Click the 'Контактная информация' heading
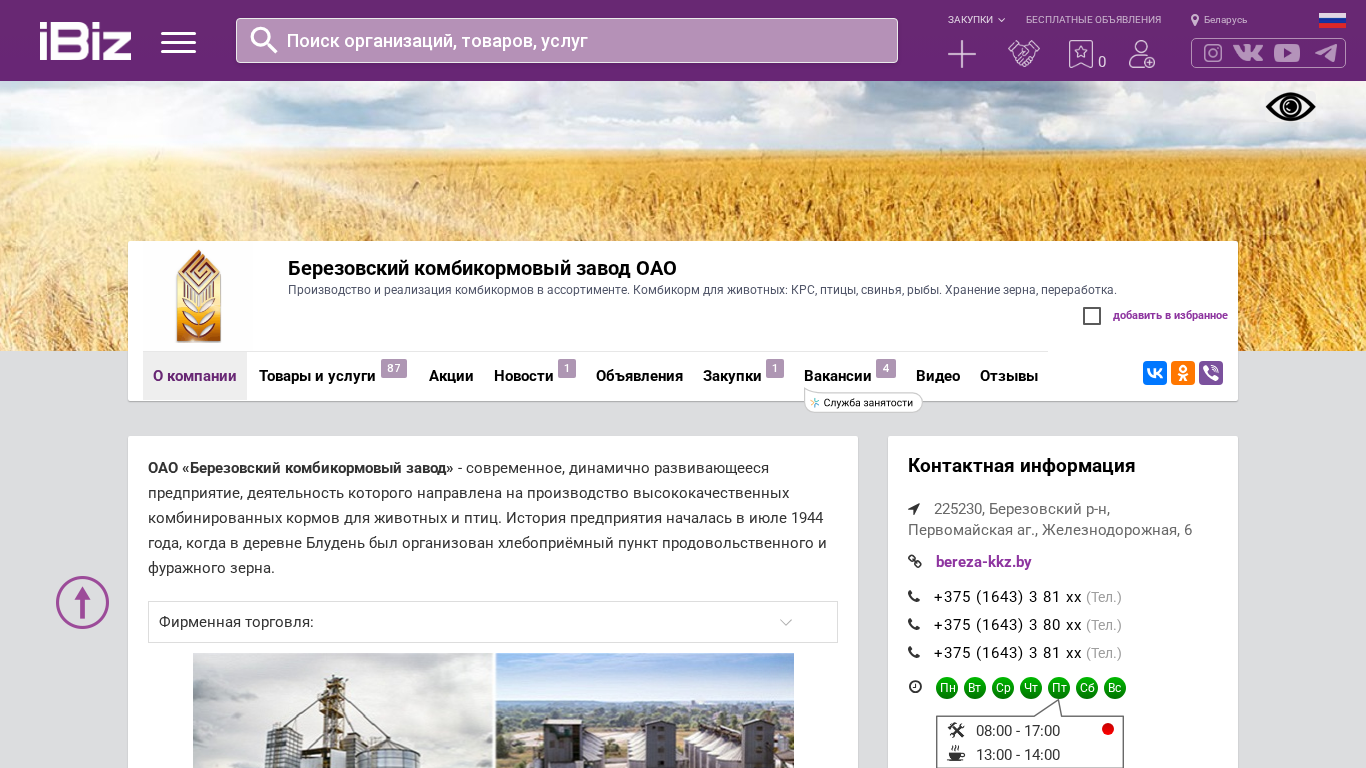This screenshot has width=1366, height=768. click(1021, 466)
